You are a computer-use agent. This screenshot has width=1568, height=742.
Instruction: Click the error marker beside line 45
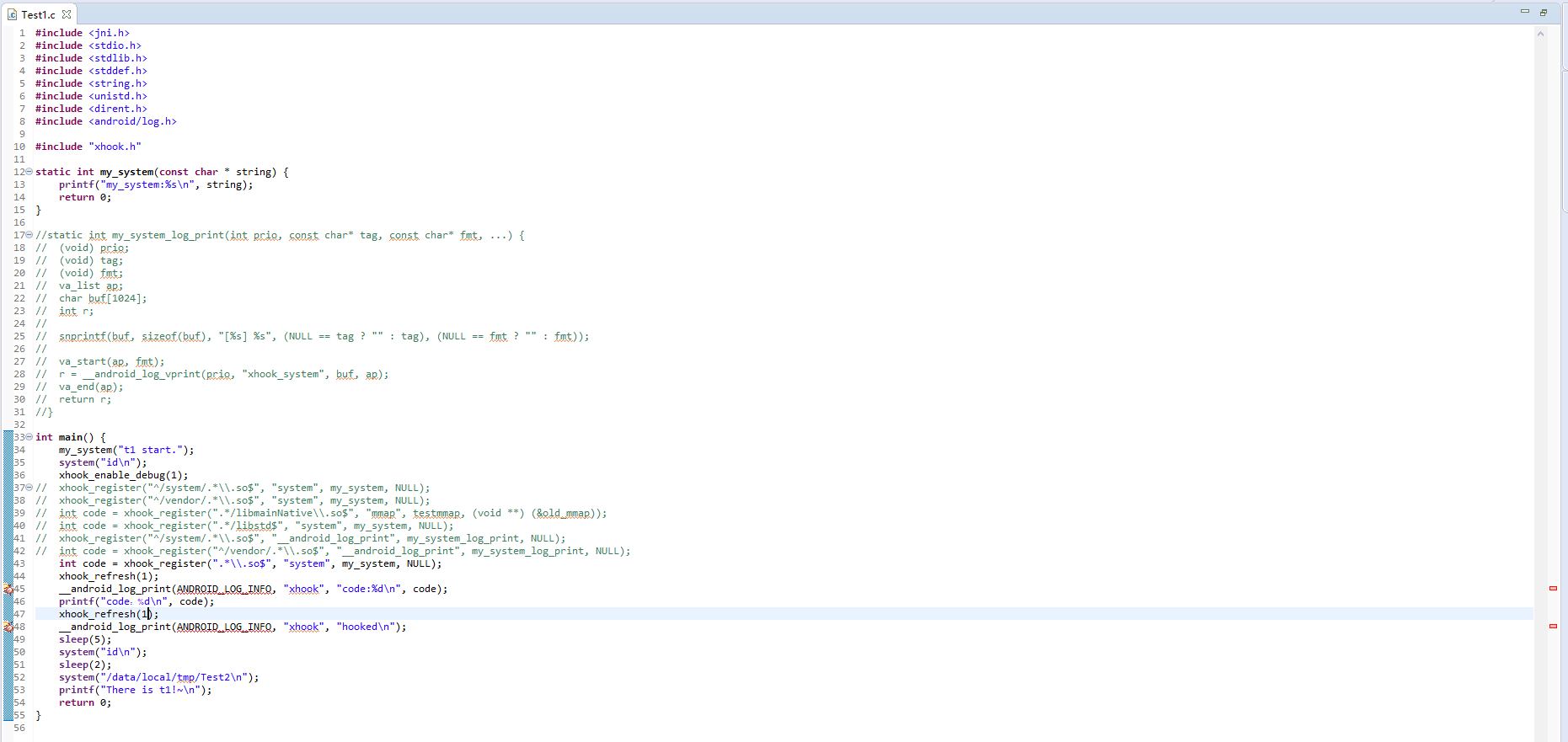pyautogui.click(x=8, y=589)
